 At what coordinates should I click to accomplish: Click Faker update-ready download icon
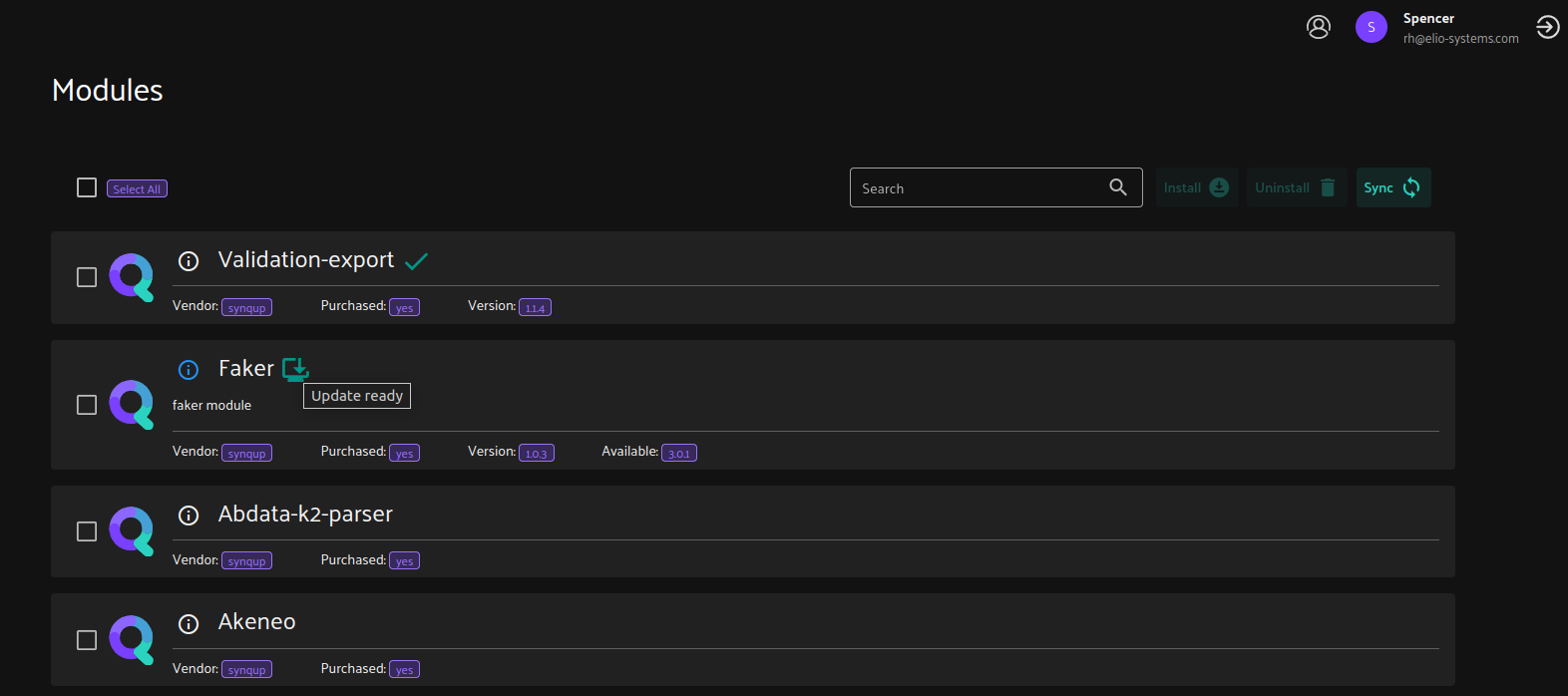click(x=295, y=369)
